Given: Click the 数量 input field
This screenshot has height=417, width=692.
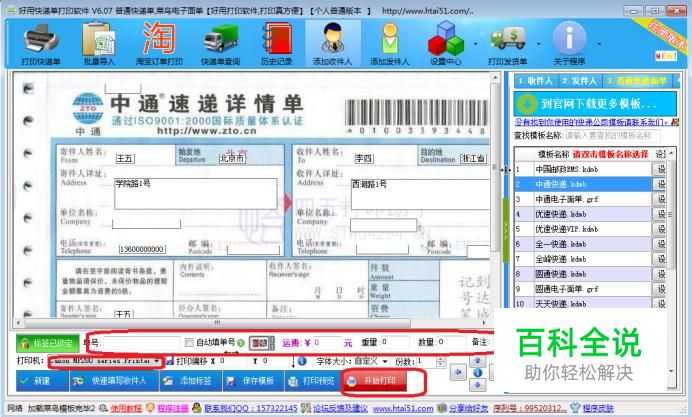Looking at the screenshot, I should (452, 342).
